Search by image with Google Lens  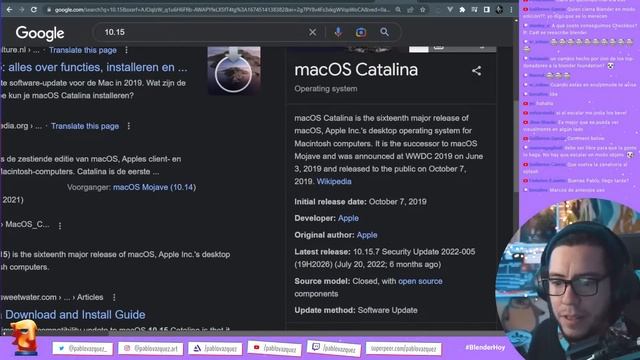tap(361, 32)
